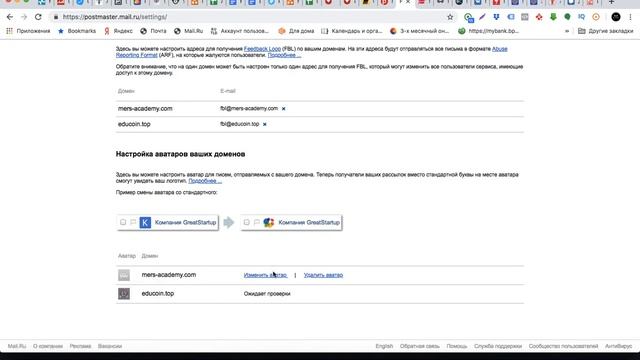This screenshot has width=640, height=360.
Task: Open the red extension icon in toolbar
Action: click(x=539, y=17)
